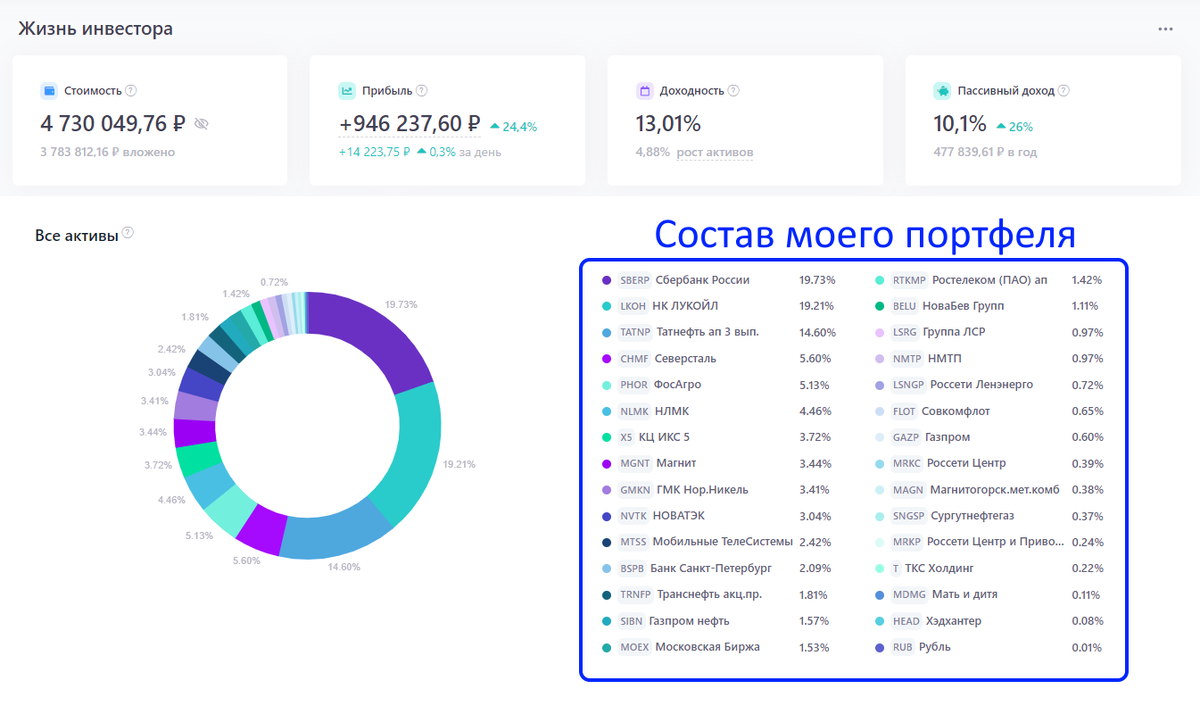The height and width of the screenshot is (714, 1200).
Task: Open the three-dot menu of Жизнь инвестора
Action: 1165,29
